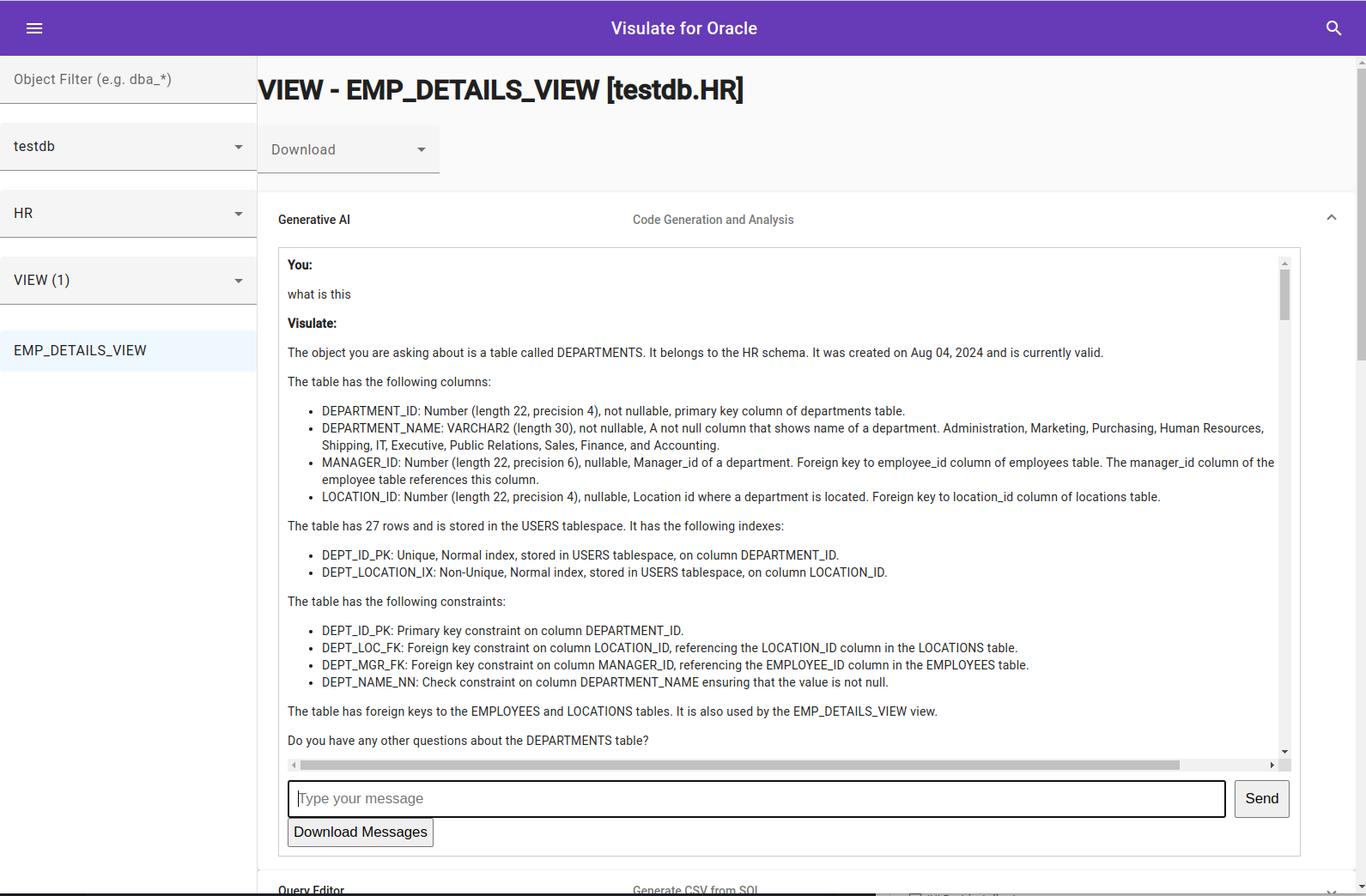Click chat vertical scrollbar down arrow

(1284, 752)
